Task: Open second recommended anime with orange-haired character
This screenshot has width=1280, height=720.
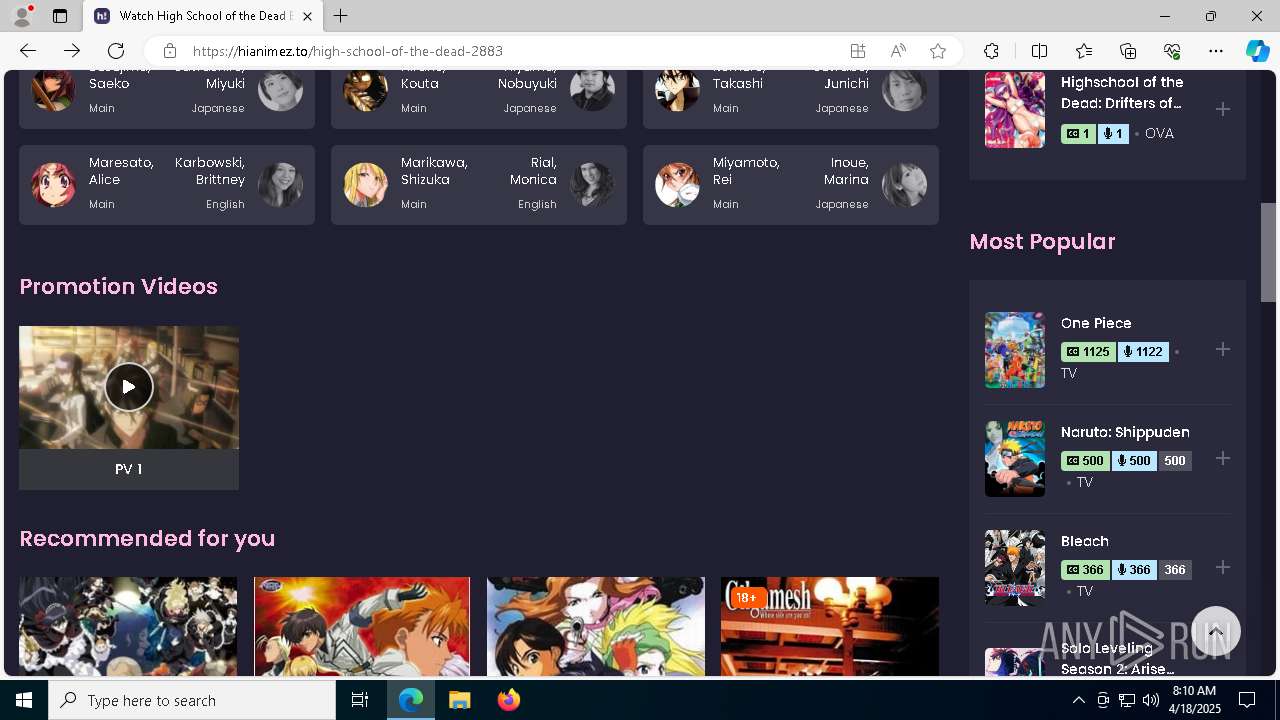Action: coord(362,626)
